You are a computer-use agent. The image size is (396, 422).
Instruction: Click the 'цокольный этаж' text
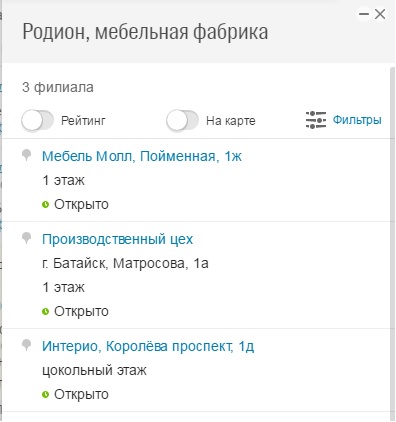click(94, 370)
